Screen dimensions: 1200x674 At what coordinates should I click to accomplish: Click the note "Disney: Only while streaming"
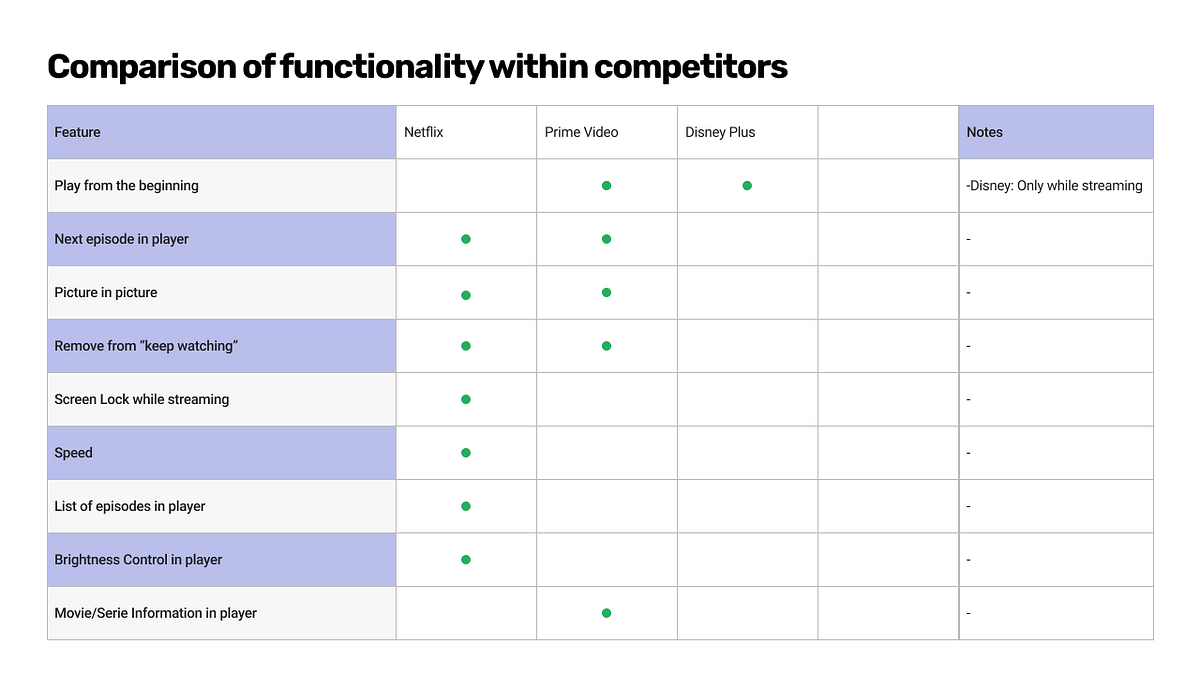(x=1054, y=186)
